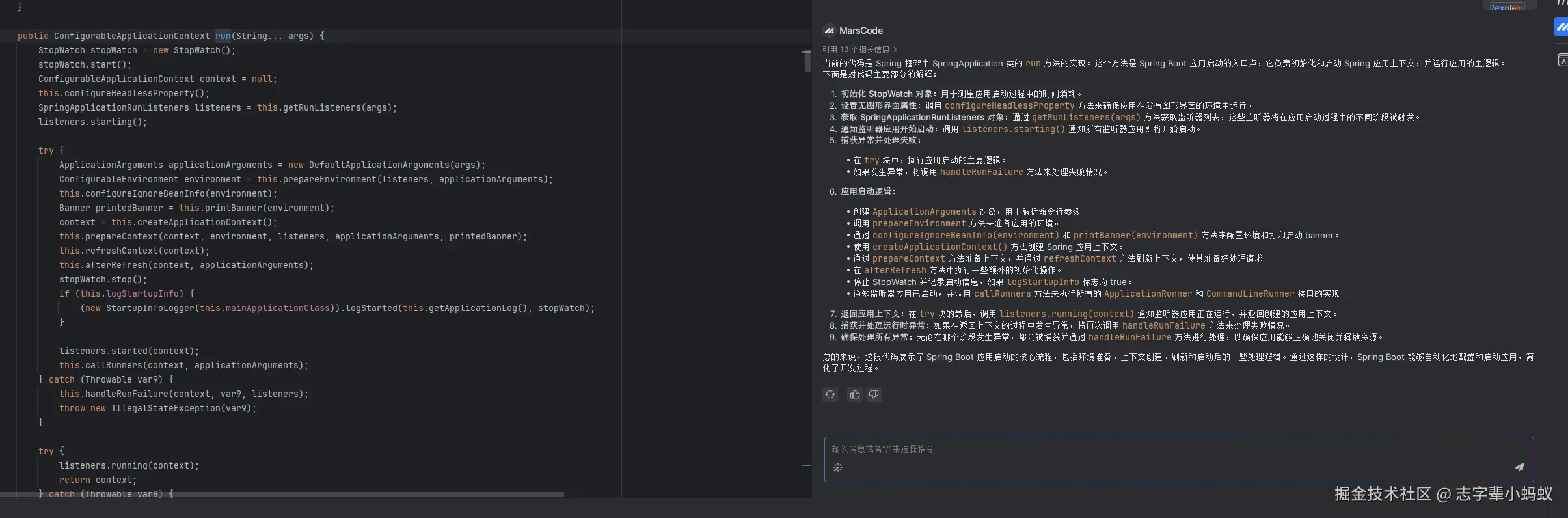Screen dimensions: 1568x518
Task: Click stopWatch.stop(); line
Action: click(x=103, y=280)
